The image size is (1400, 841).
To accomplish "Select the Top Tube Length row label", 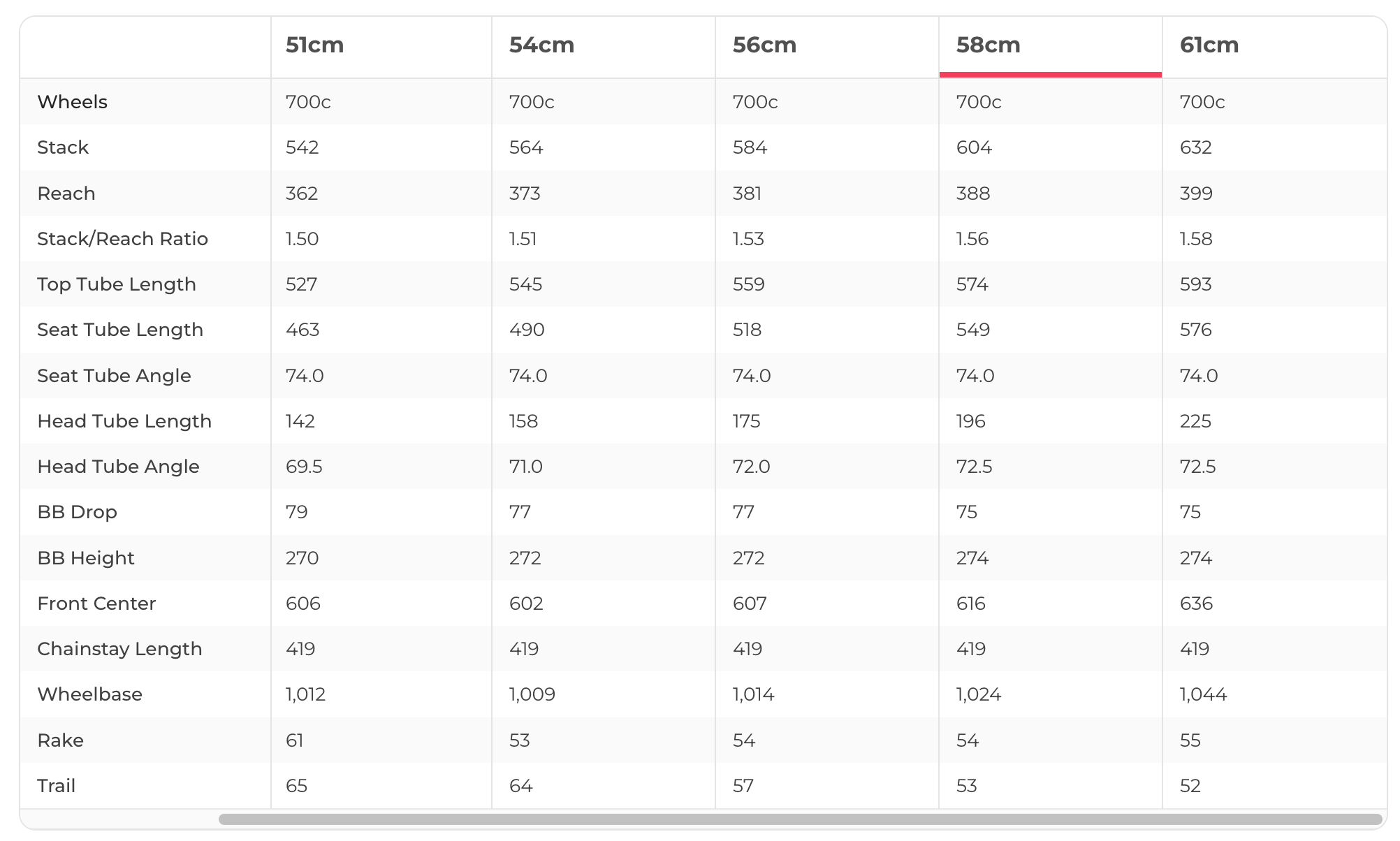I will click(x=117, y=284).
